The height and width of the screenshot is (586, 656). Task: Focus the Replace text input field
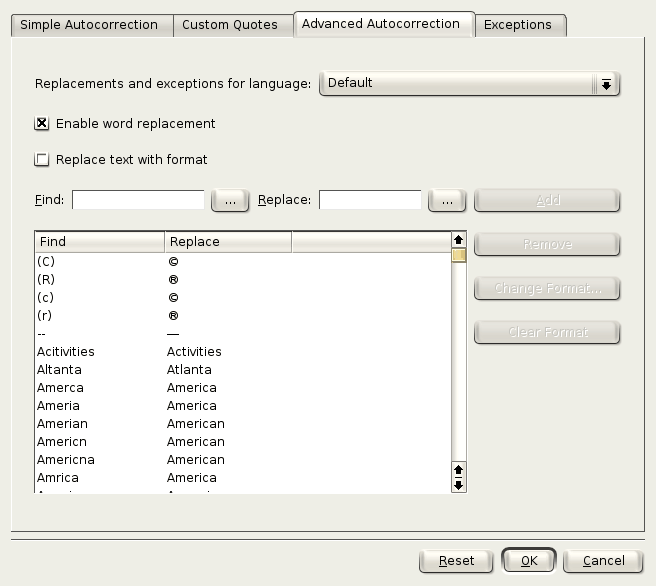coord(370,200)
